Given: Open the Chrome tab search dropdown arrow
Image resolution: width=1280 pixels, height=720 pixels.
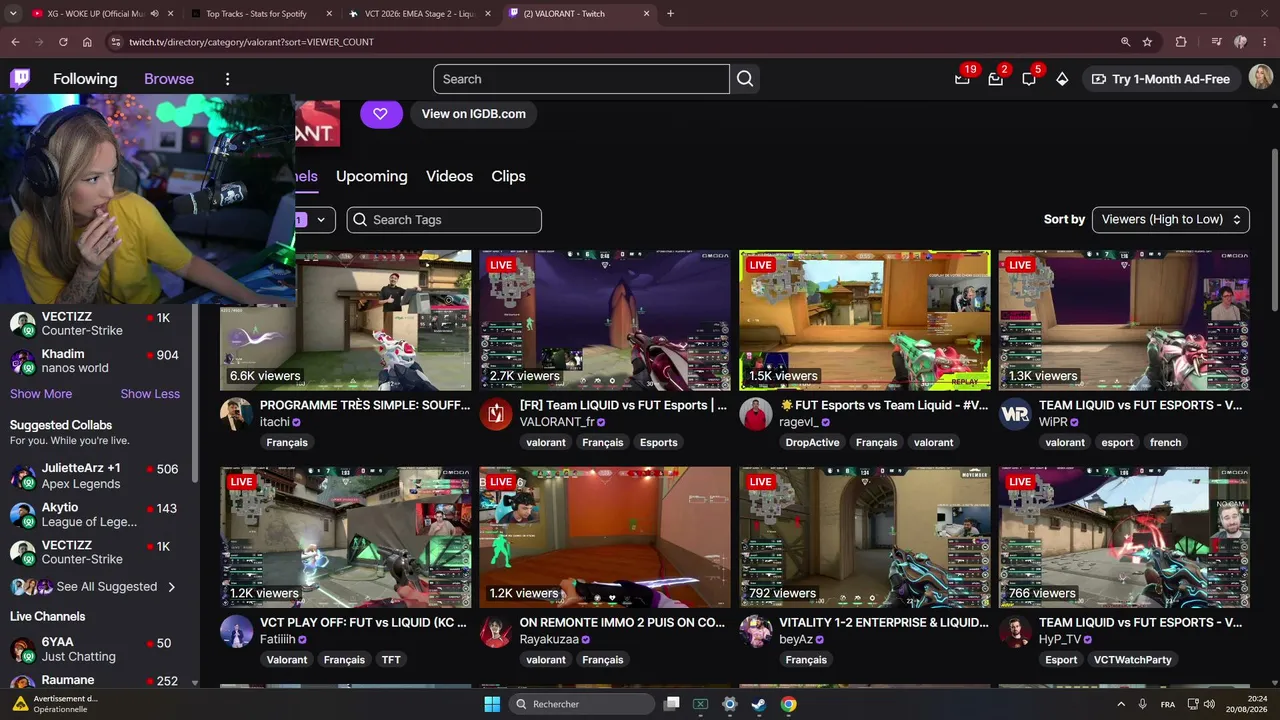Looking at the screenshot, I should point(13,14).
